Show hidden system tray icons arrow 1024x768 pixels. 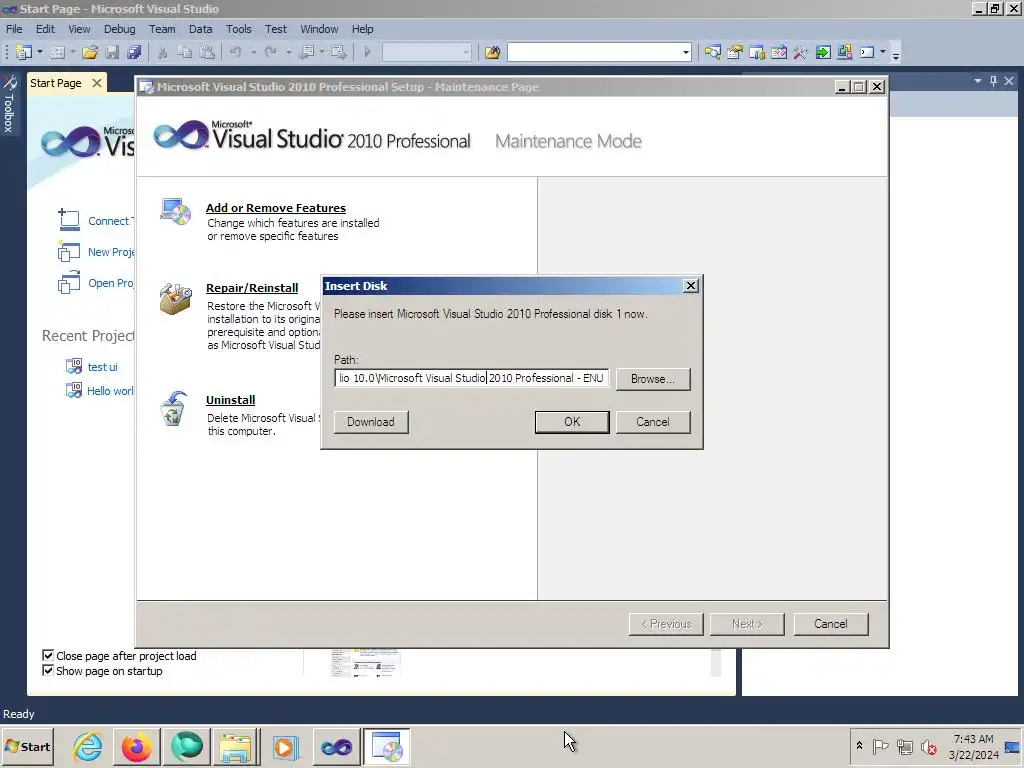point(859,746)
